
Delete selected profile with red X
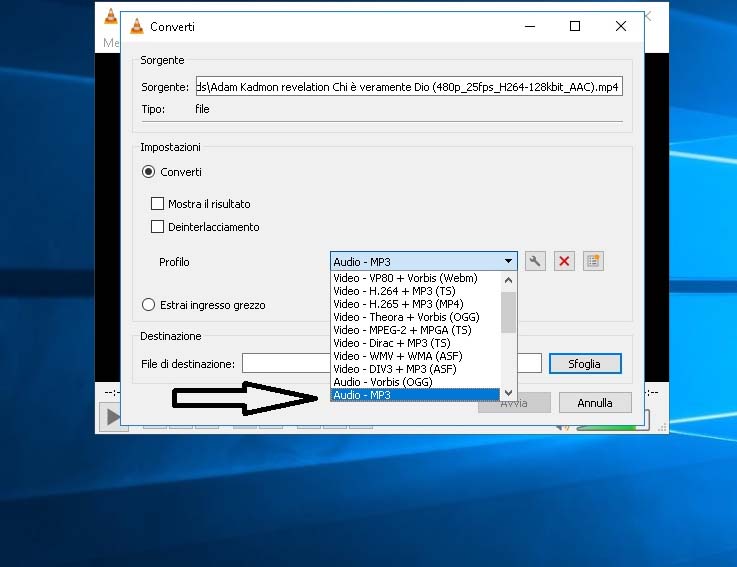(564, 261)
